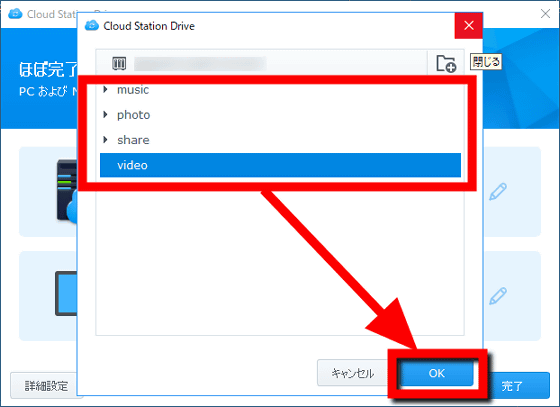The width and height of the screenshot is (560, 407).
Task: Click Cloud Station Drive dialog title icon
Action: [x=92, y=26]
